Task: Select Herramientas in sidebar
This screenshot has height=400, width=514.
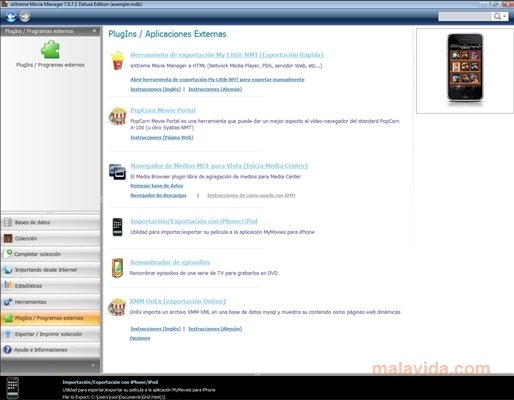Action: coord(50,302)
